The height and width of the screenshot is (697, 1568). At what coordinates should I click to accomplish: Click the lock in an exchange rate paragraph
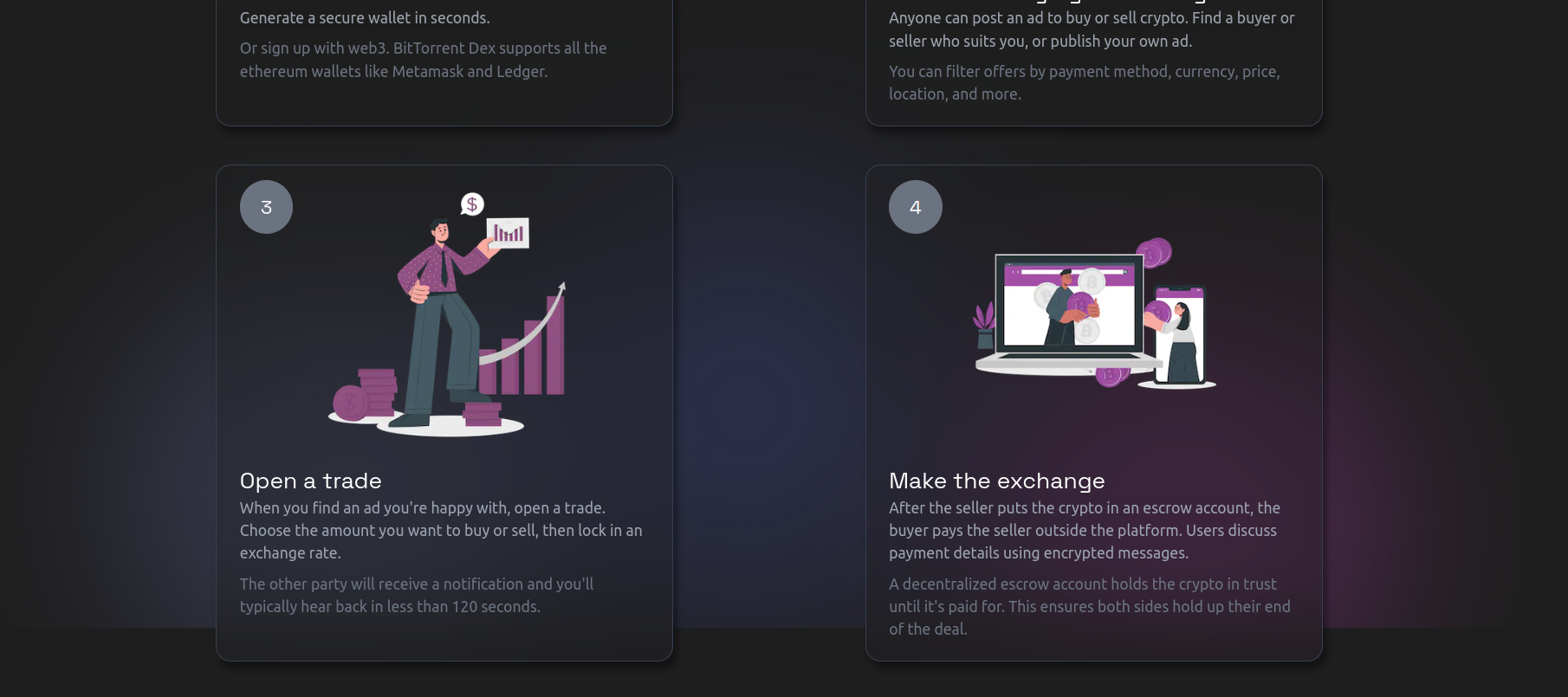[441, 531]
